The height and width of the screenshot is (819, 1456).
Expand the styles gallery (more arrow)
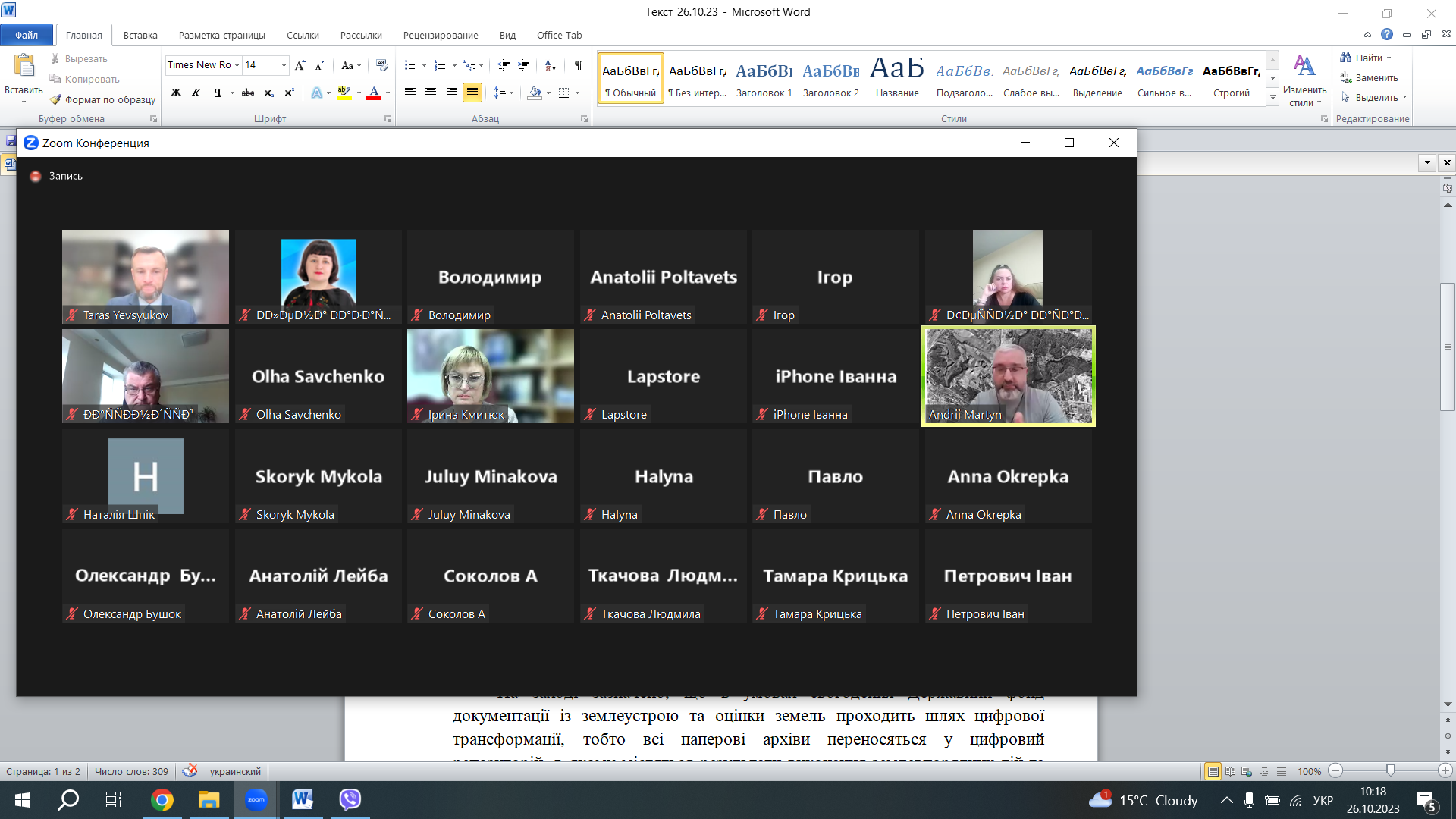tap(1272, 99)
